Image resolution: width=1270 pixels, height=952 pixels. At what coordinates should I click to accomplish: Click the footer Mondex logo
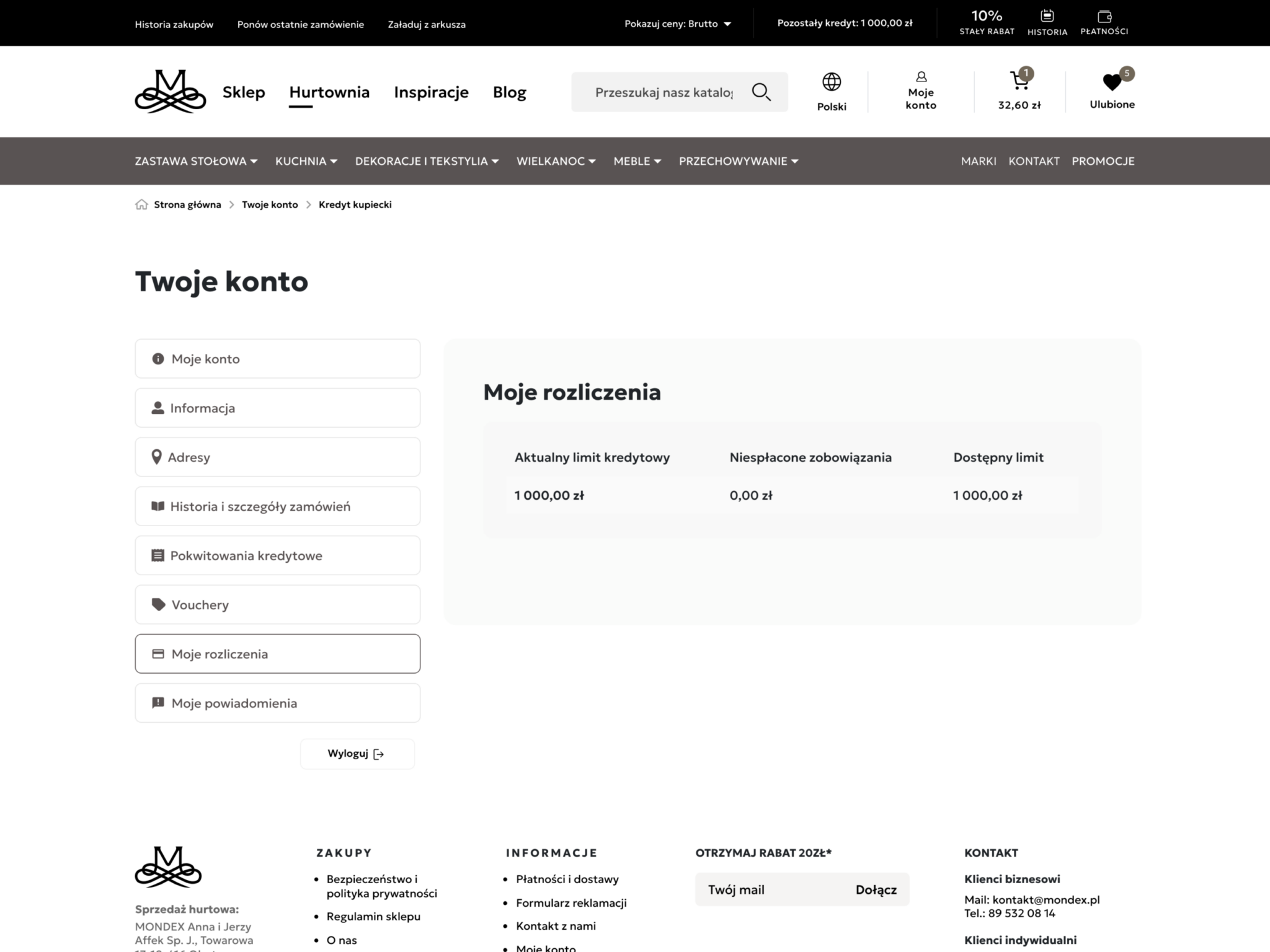(168, 866)
